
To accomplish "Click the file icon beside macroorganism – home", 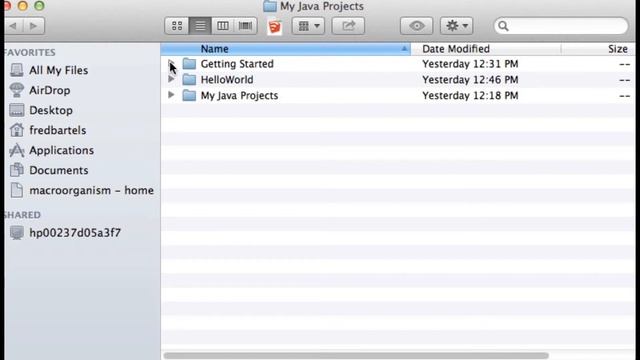I will [x=17, y=190].
